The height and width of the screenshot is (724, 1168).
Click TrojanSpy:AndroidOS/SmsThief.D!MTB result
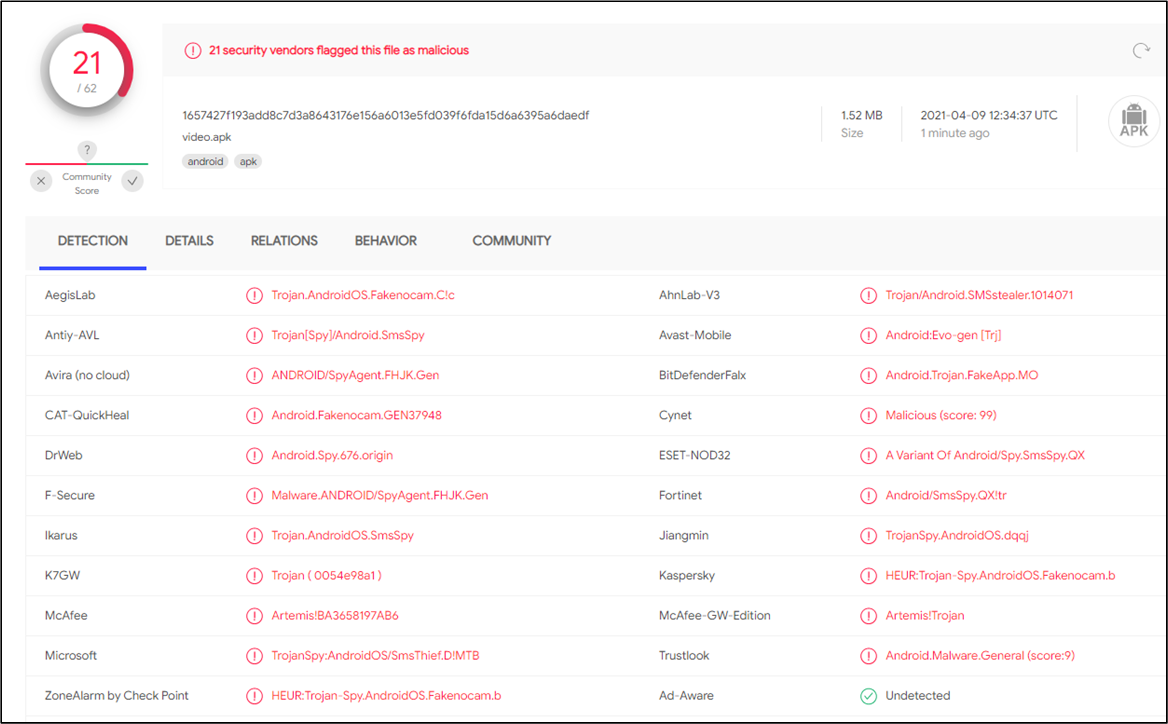pos(375,656)
